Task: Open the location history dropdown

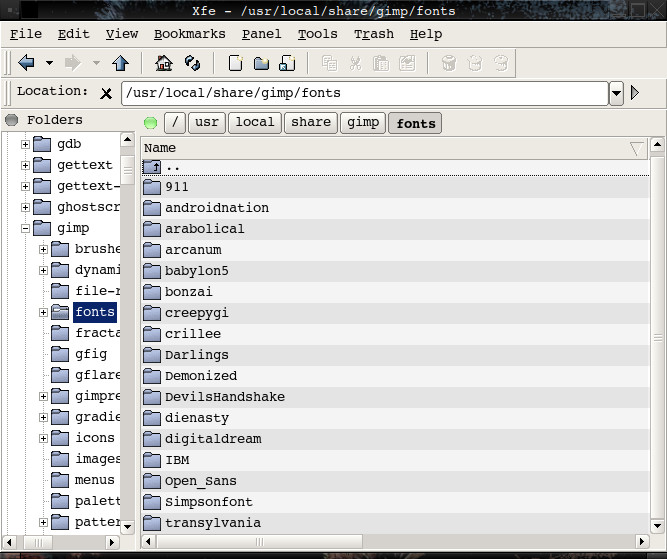Action: (616, 93)
